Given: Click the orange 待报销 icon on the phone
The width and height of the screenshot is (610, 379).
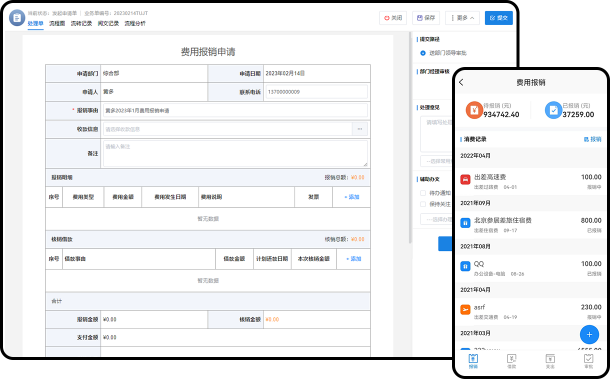Looking at the screenshot, I should tap(474, 110).
